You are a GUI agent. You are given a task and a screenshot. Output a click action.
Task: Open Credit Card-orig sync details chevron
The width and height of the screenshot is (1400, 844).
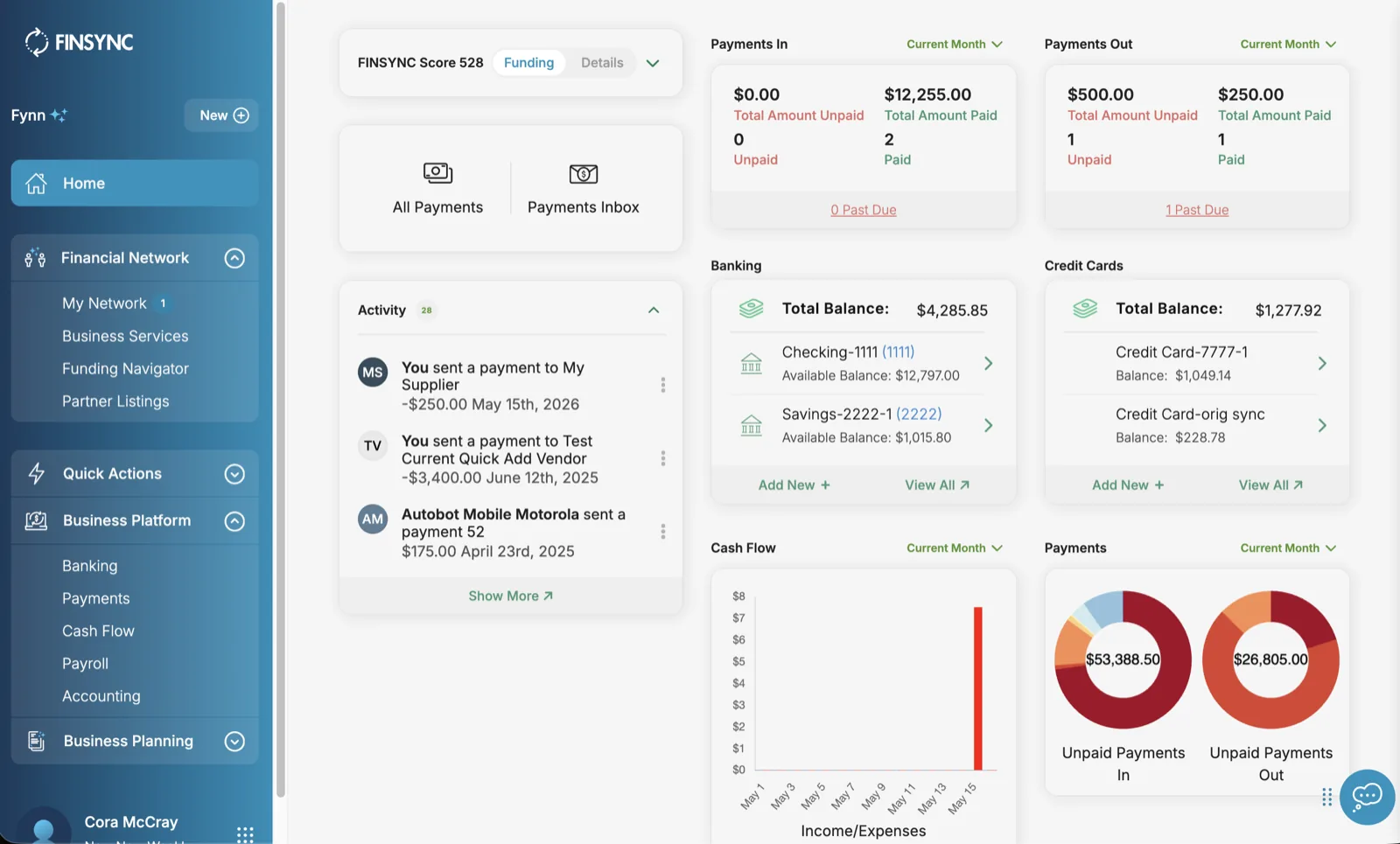click(1322, 425)
